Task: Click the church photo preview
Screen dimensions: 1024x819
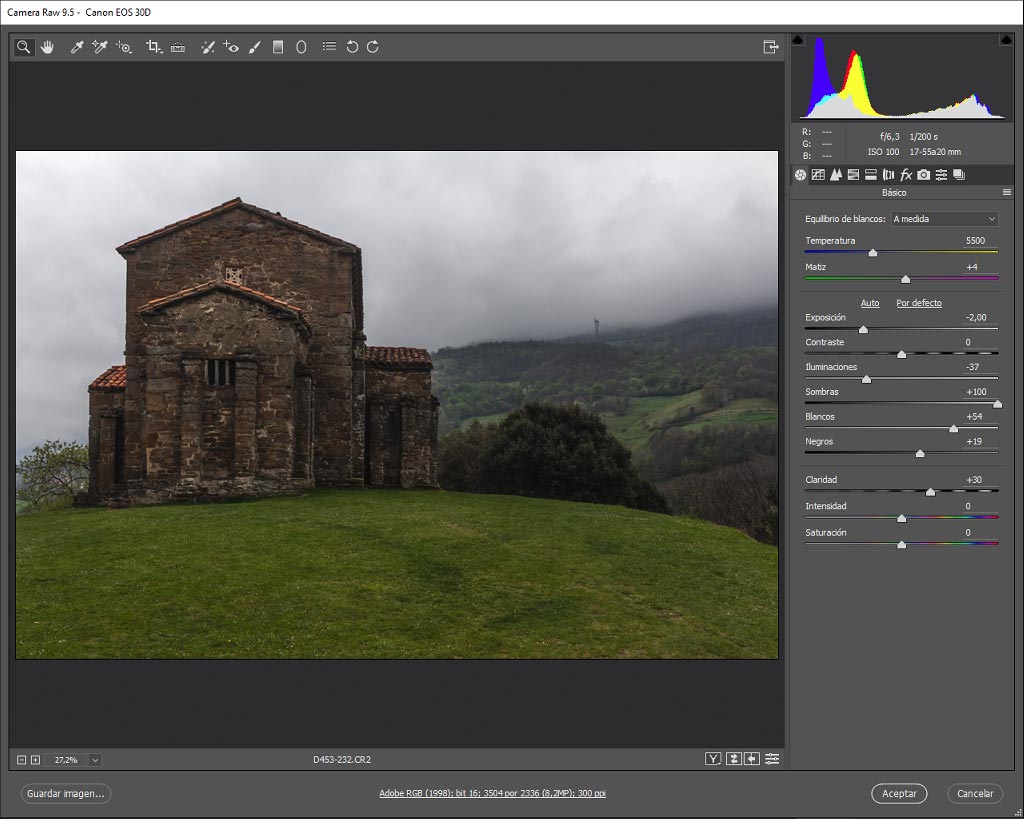Action: (x=397, y=405)
